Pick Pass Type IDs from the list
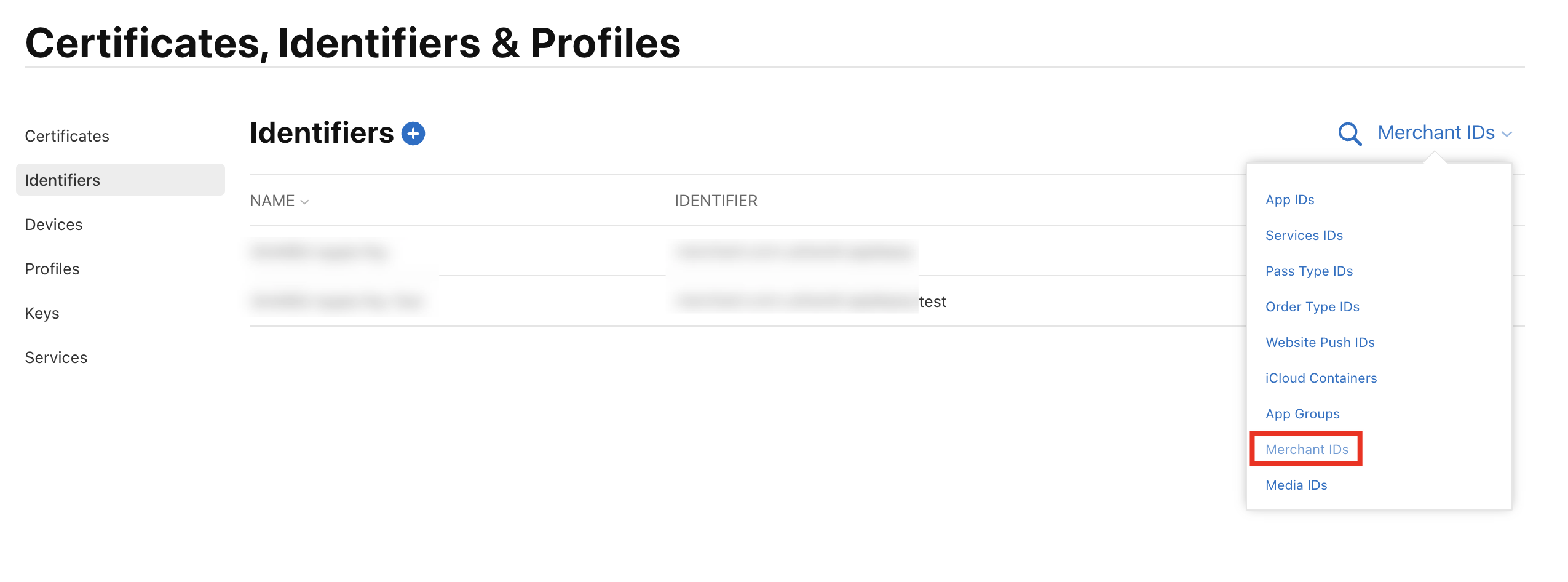This screenshot has height=582, width=1568. (x=1309, y=271)
